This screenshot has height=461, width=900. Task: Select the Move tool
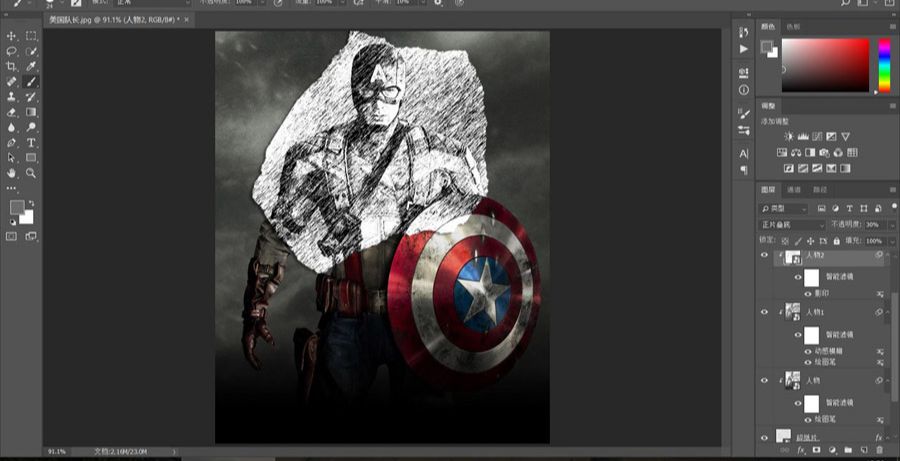(11, 36)
